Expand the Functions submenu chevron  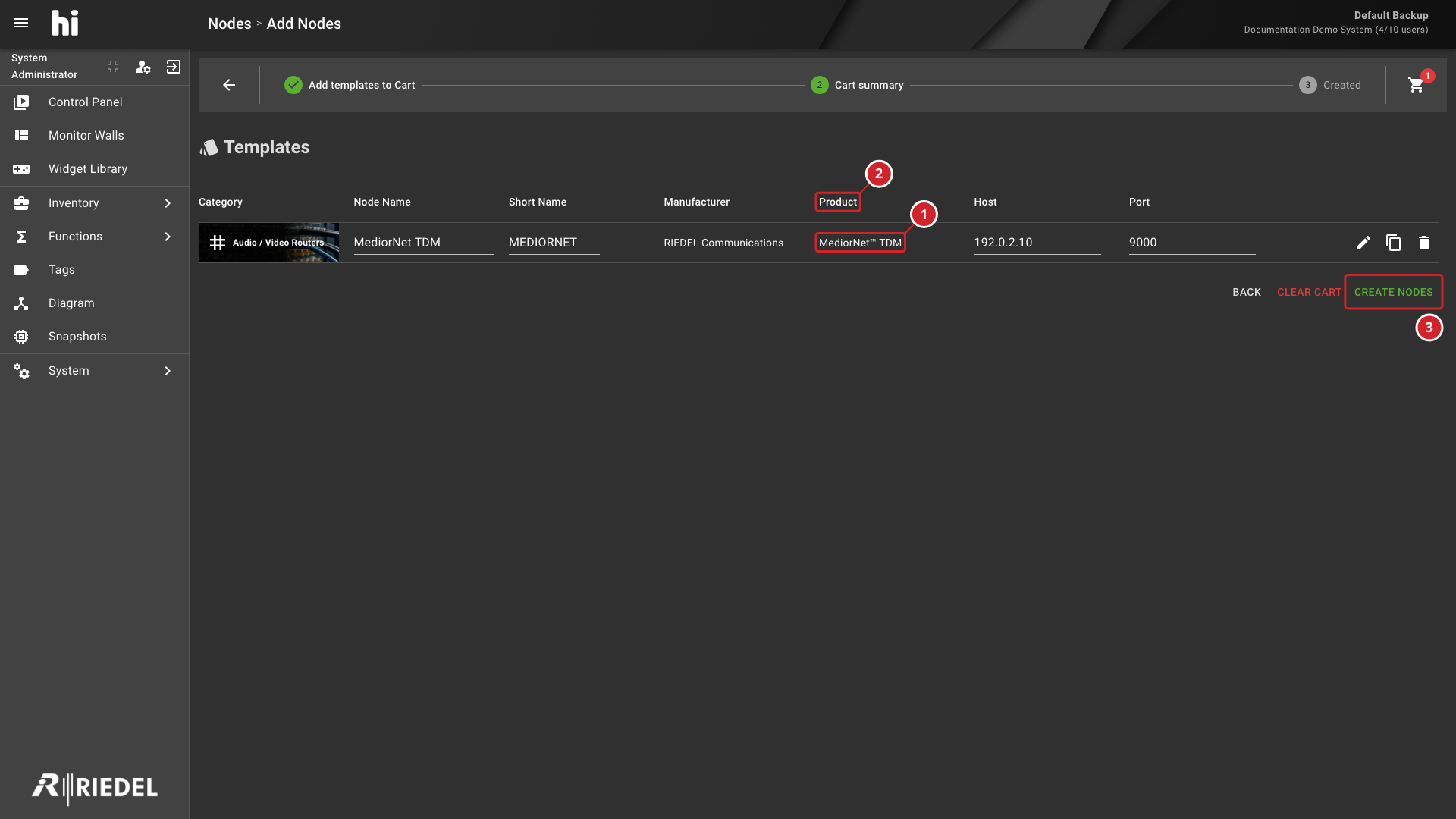[x=168, y=237]
